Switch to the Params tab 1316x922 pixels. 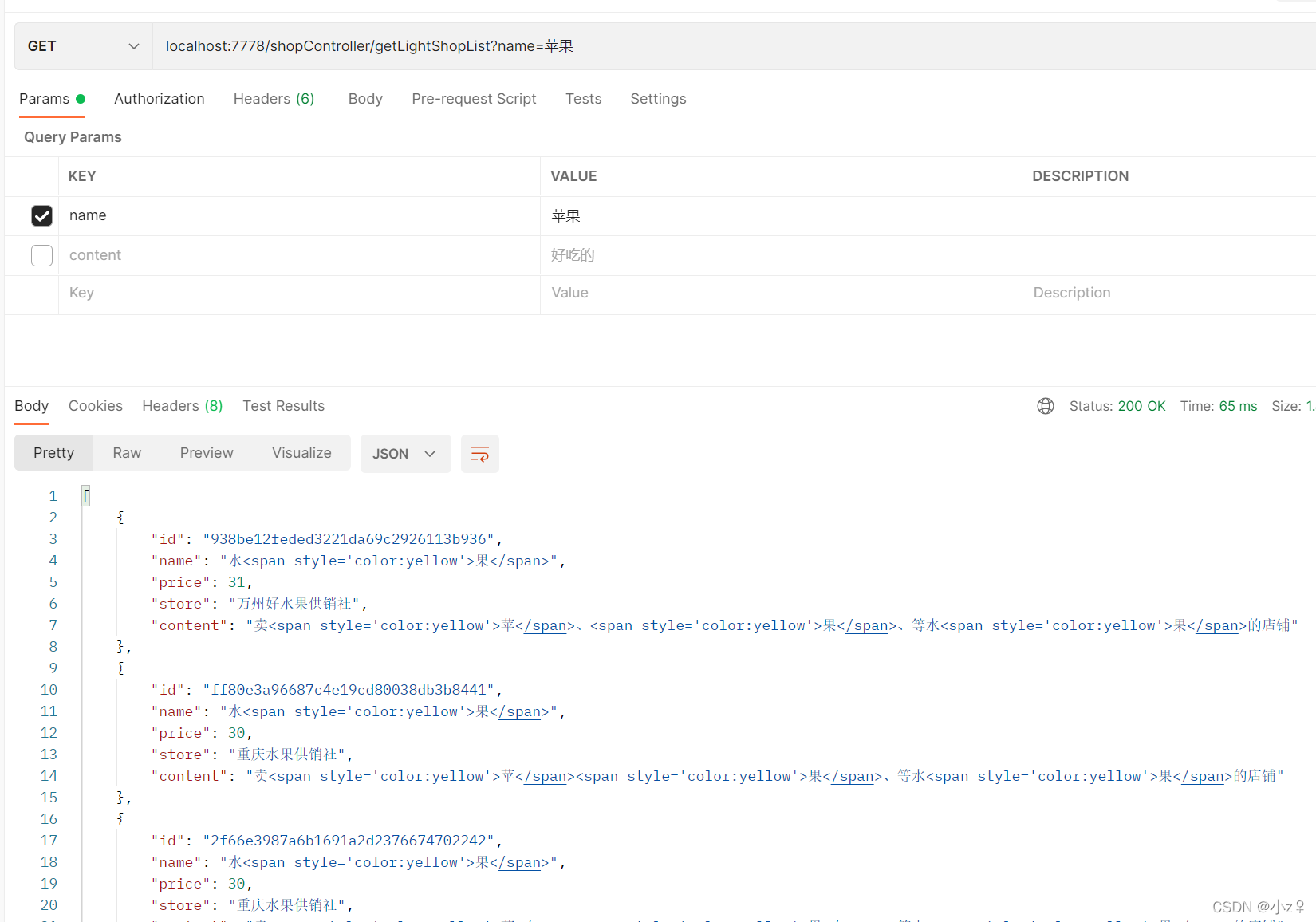point(52,99)
